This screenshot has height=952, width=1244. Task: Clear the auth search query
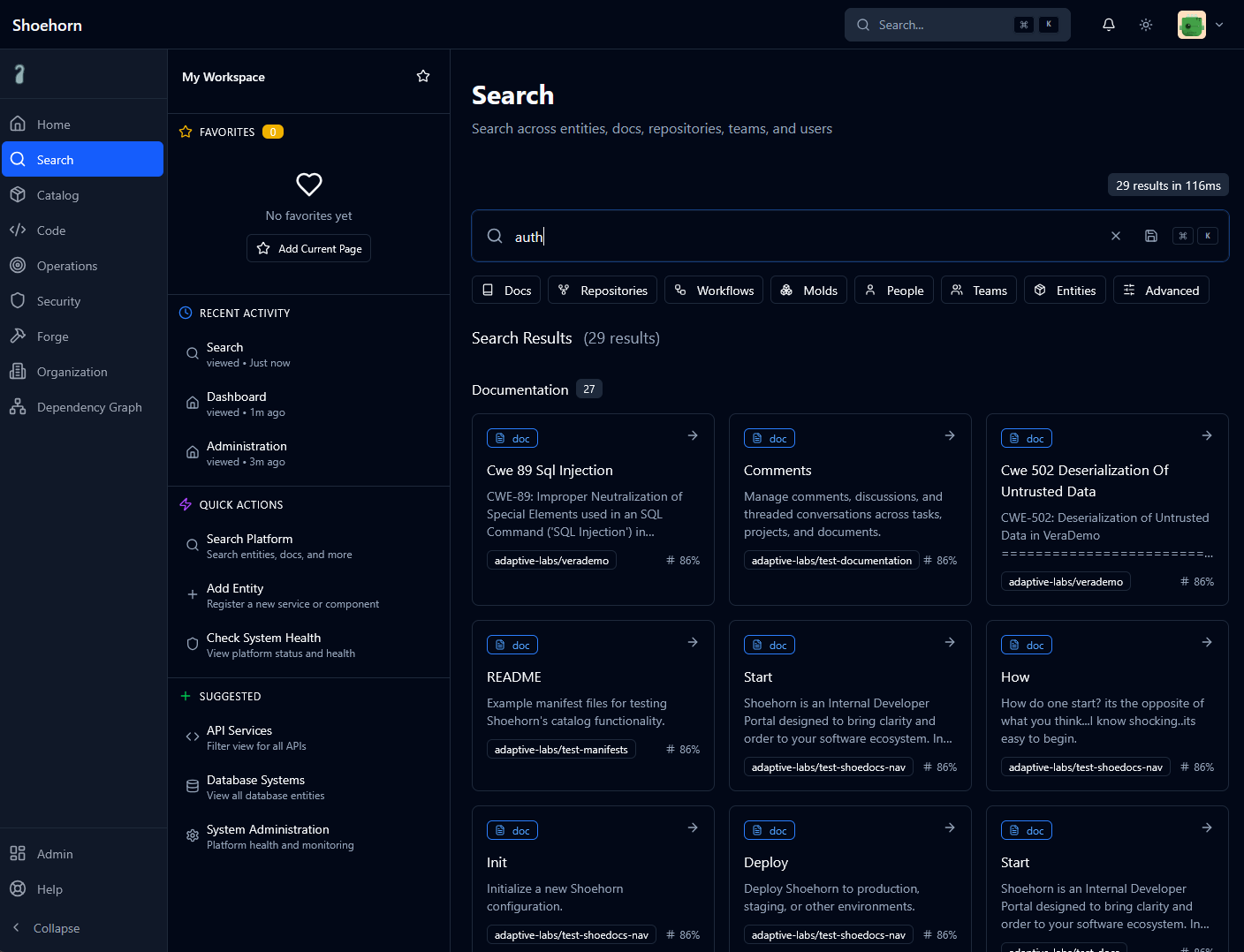coord(1116,236)
